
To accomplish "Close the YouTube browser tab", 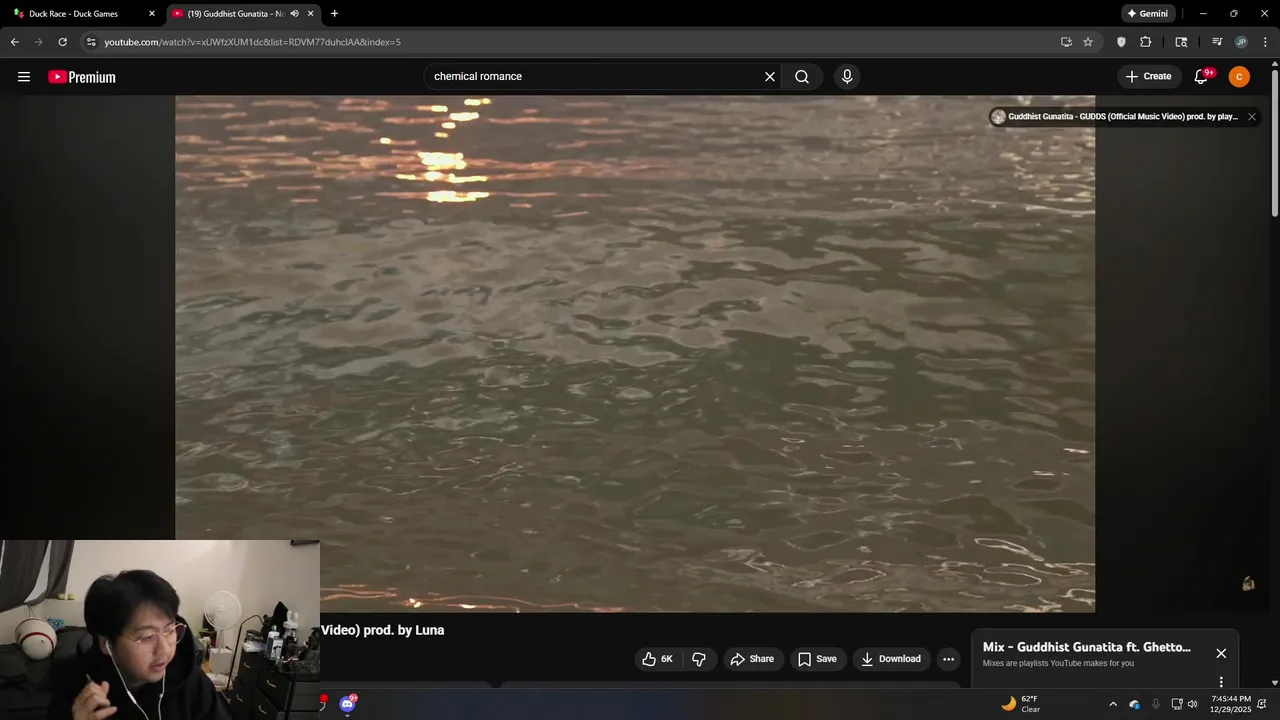I will point(311,14).
